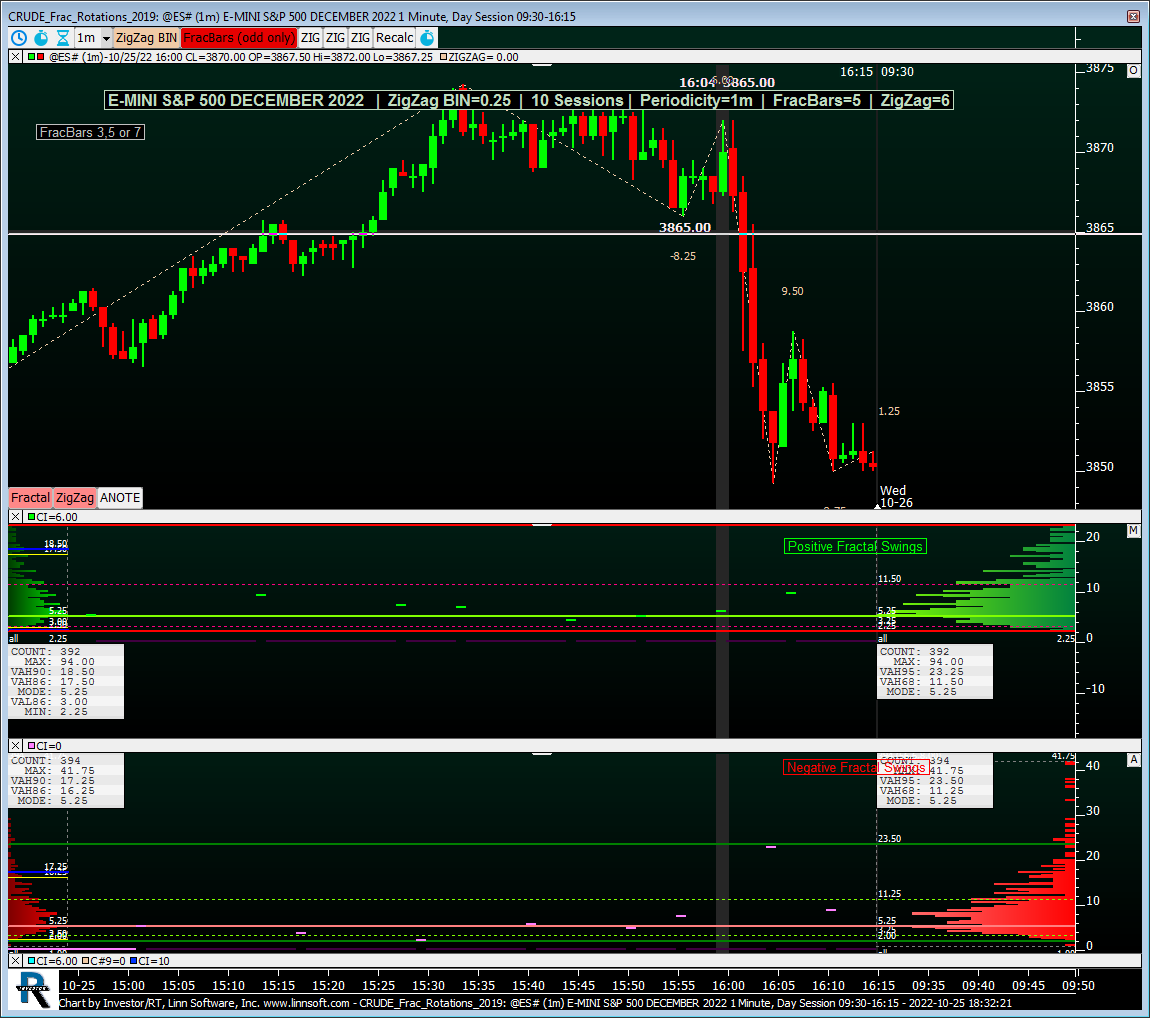Open the 1m periodicity dropdown arrow
This screenshot has width=1150, height=1018.
click(x=106, y=38)
